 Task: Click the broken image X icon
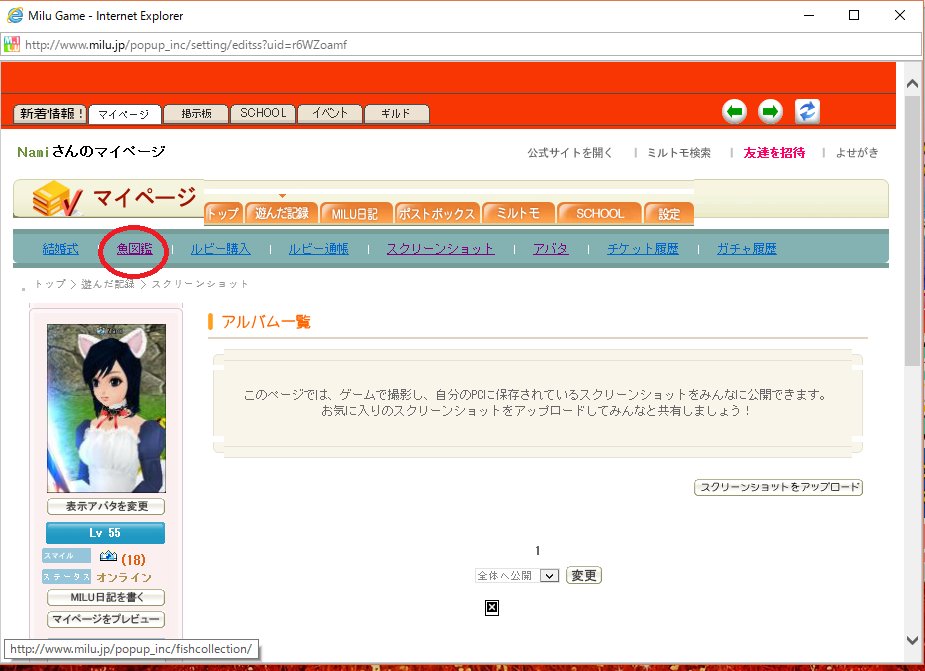[491, 607]
